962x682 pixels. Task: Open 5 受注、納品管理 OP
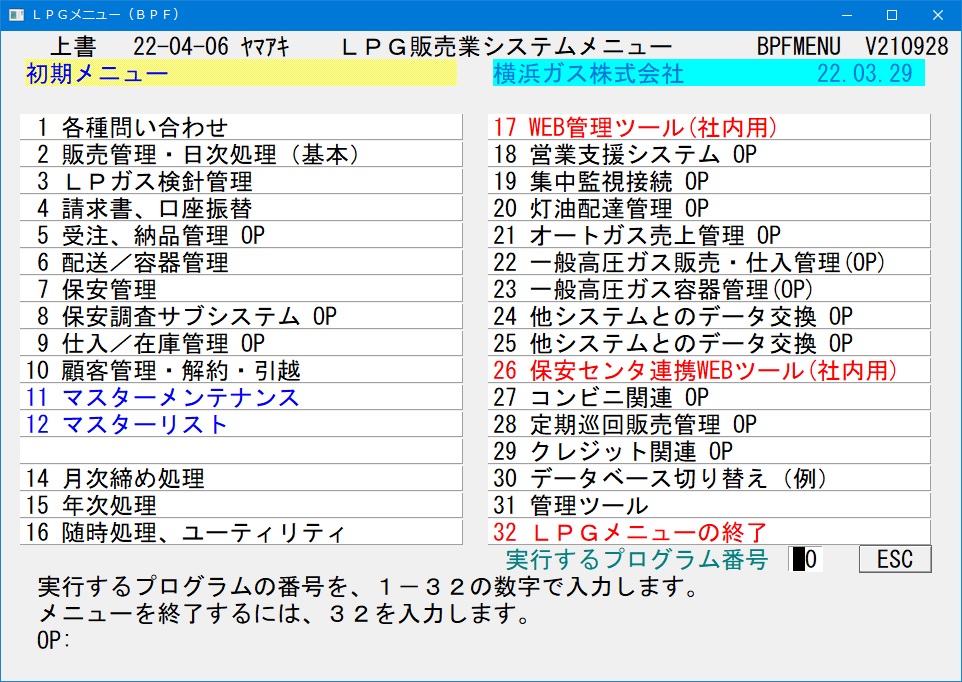tap(240, 235)
